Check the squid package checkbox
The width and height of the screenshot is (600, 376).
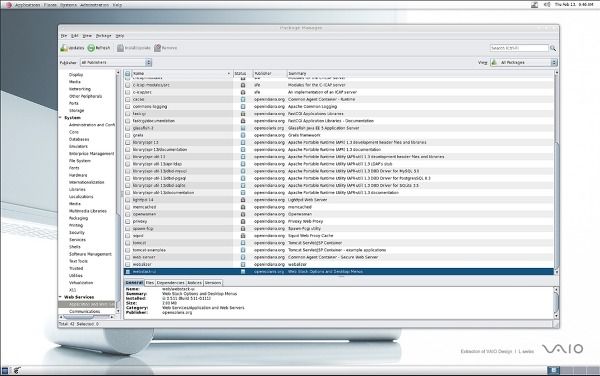(128, 236)
